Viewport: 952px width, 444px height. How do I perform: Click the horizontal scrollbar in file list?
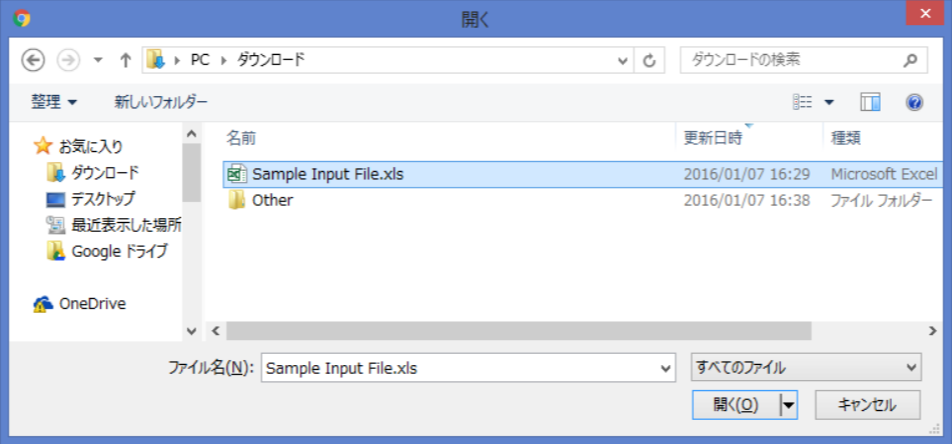(518, 331)
